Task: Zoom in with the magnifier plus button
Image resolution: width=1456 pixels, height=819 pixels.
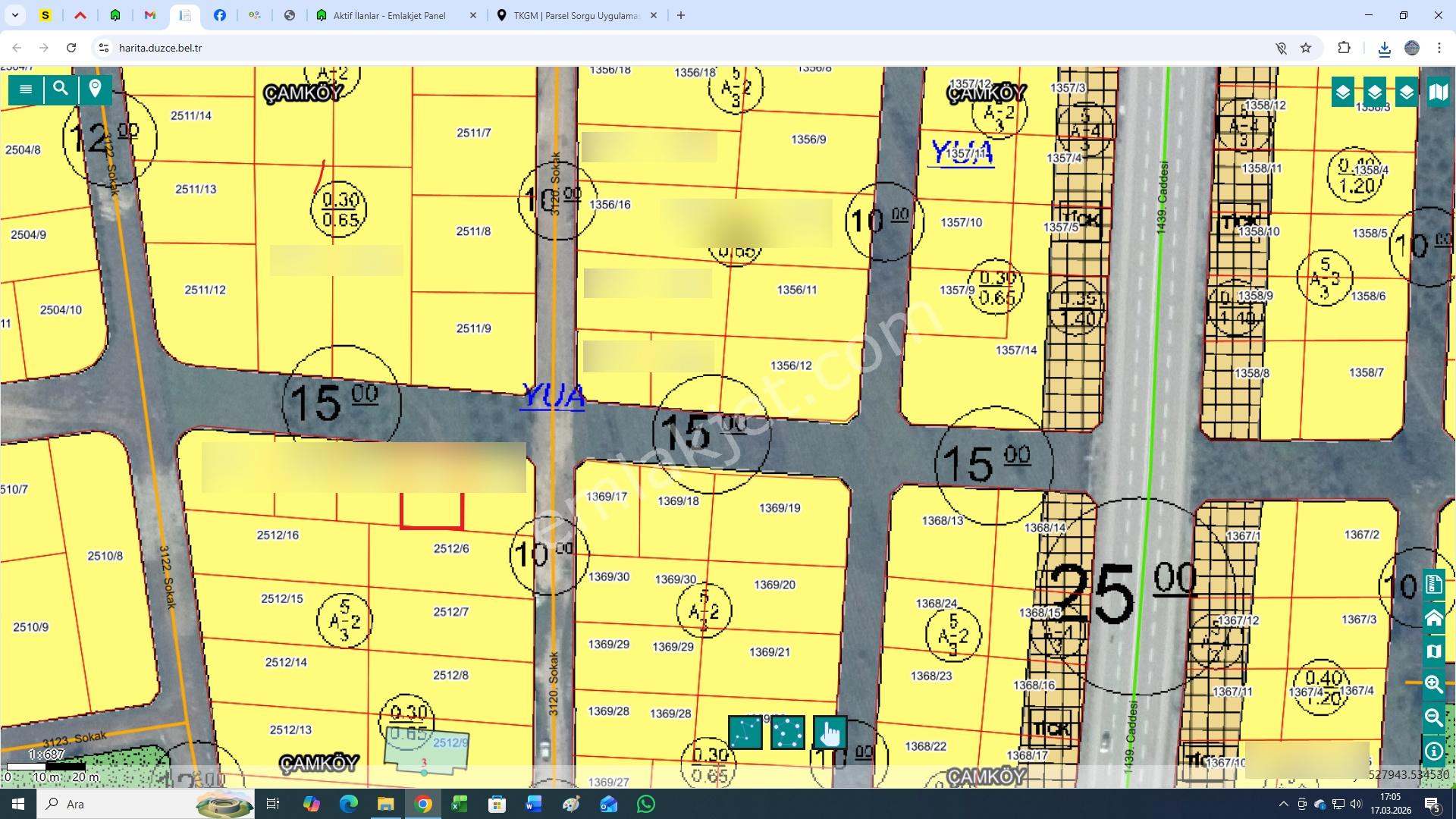Action: pos(1434,685)
